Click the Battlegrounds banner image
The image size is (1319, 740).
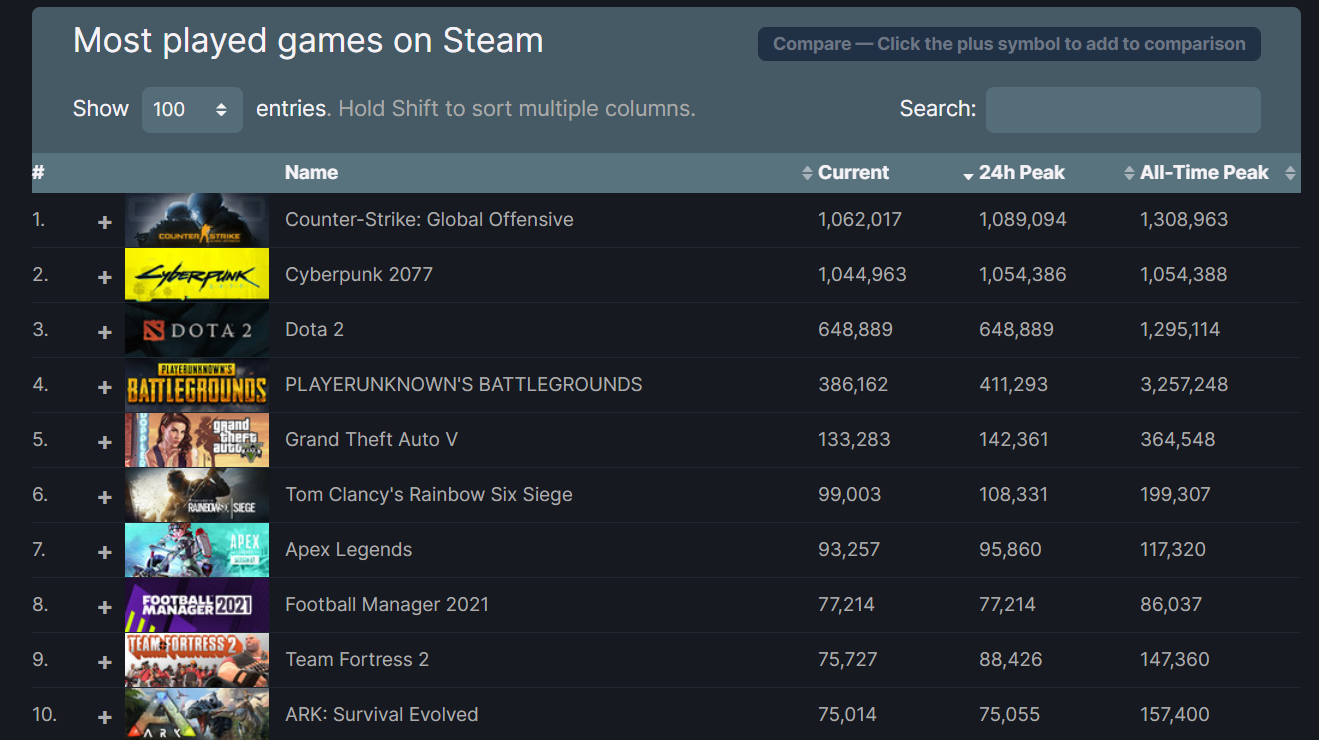click(197, 385)
